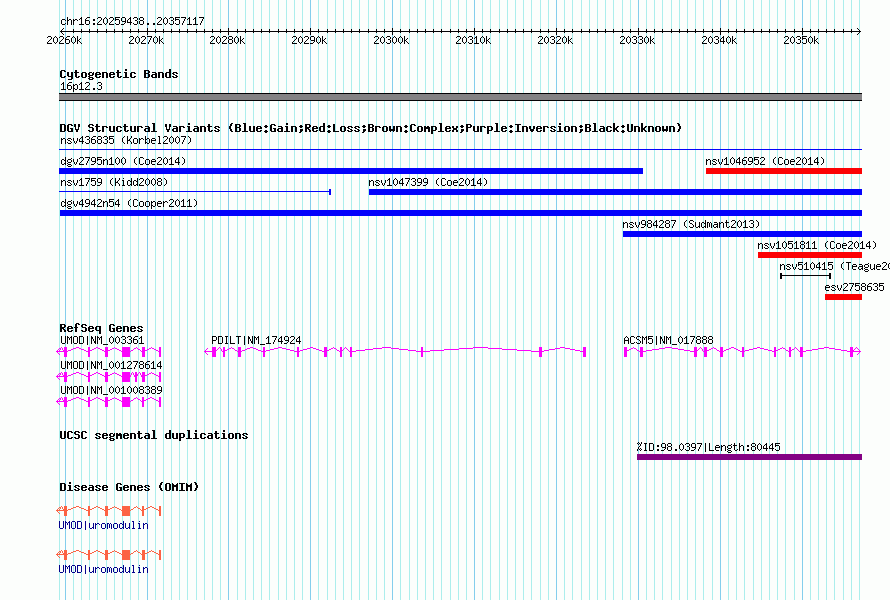This screenshot has width=890, height=600.
Task: Select the purple segmental duplication bar
Action: point(749,457)
